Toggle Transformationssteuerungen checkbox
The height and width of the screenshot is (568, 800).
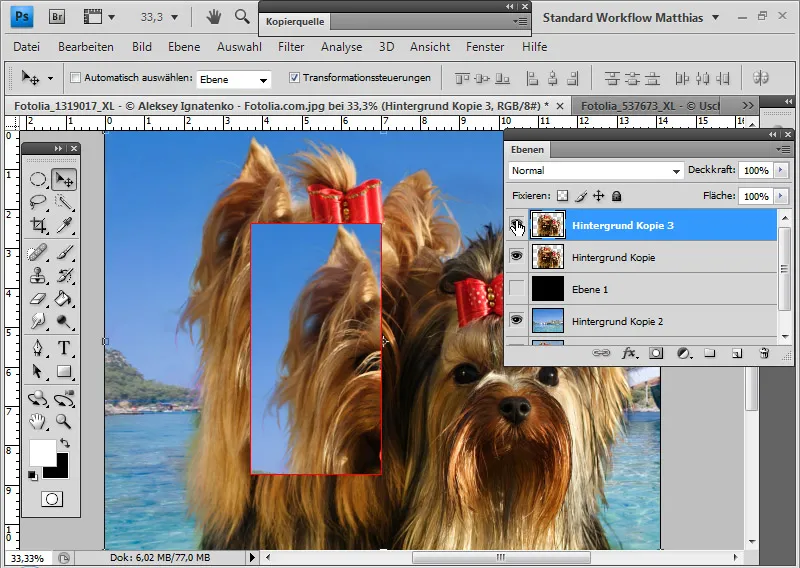click(x=294, y=78)
